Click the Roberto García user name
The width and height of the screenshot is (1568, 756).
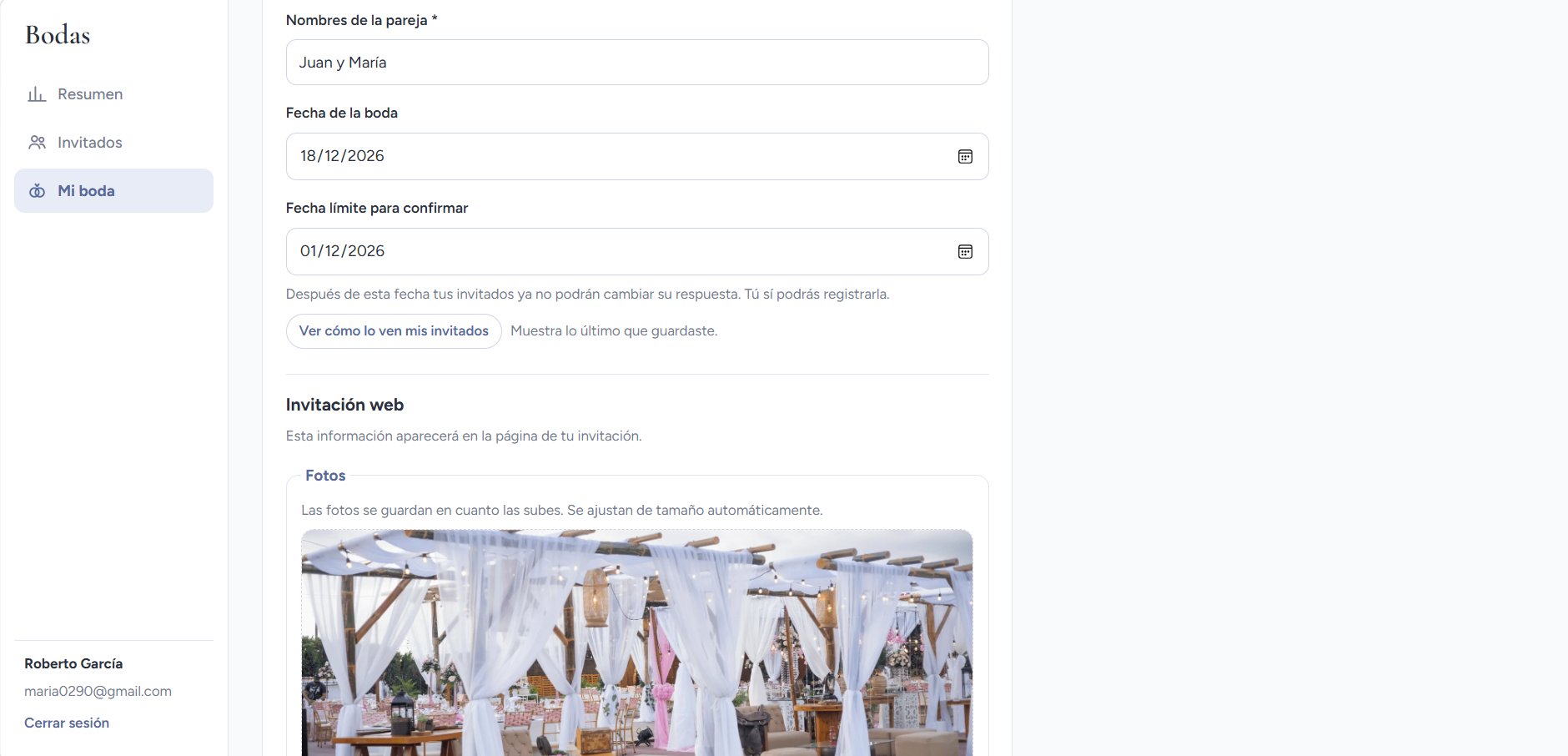73,663
